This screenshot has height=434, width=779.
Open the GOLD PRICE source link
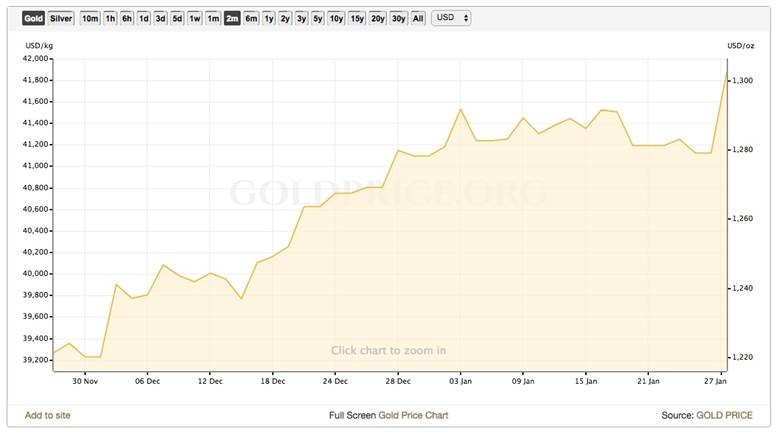pyautogui.click(x=724, y=415)
